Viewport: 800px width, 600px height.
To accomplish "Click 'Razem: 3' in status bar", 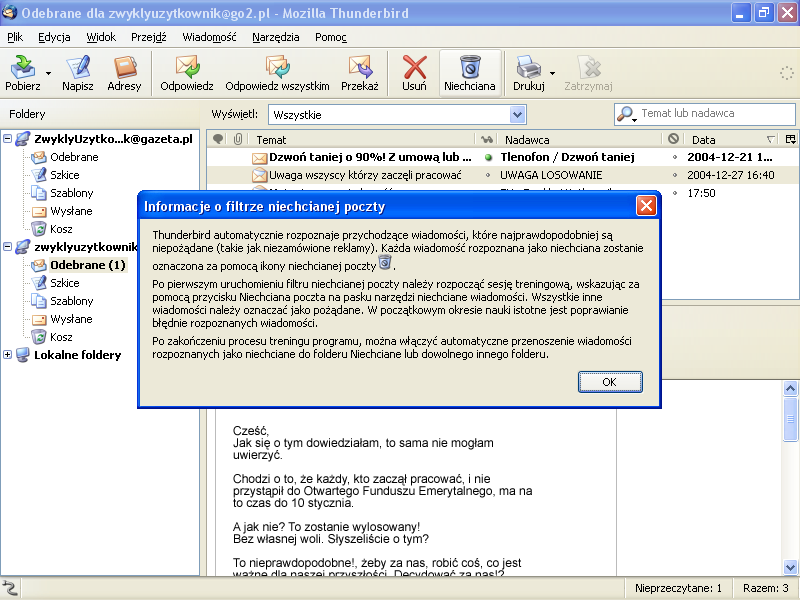I will (x=765, y=588).
